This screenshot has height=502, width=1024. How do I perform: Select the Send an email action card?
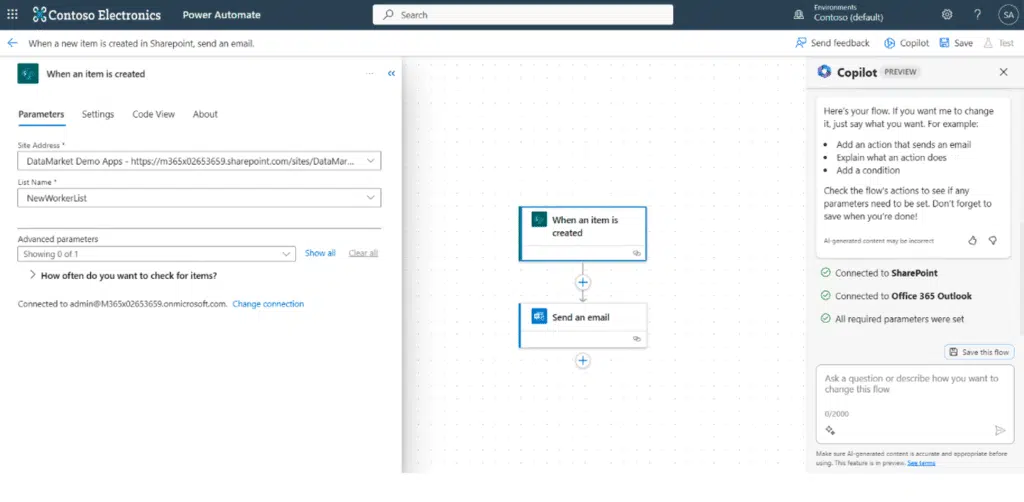tap(583, 325)
